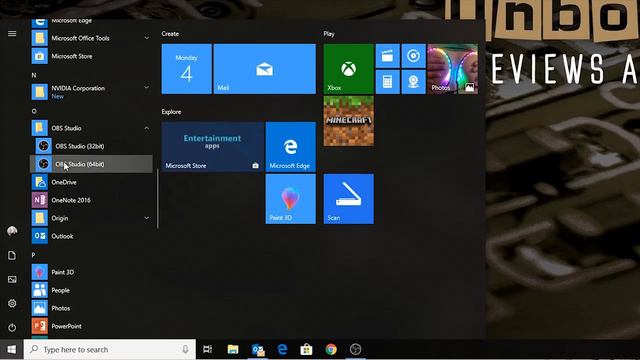Open Microsoft Store Entertainment apps tile
Viewport: 640px width, 360px height.
213,147
